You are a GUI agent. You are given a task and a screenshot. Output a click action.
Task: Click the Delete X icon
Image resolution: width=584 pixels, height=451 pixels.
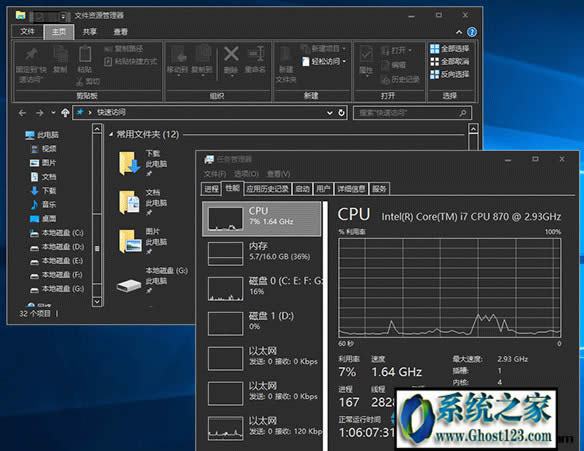coord(231,54)
